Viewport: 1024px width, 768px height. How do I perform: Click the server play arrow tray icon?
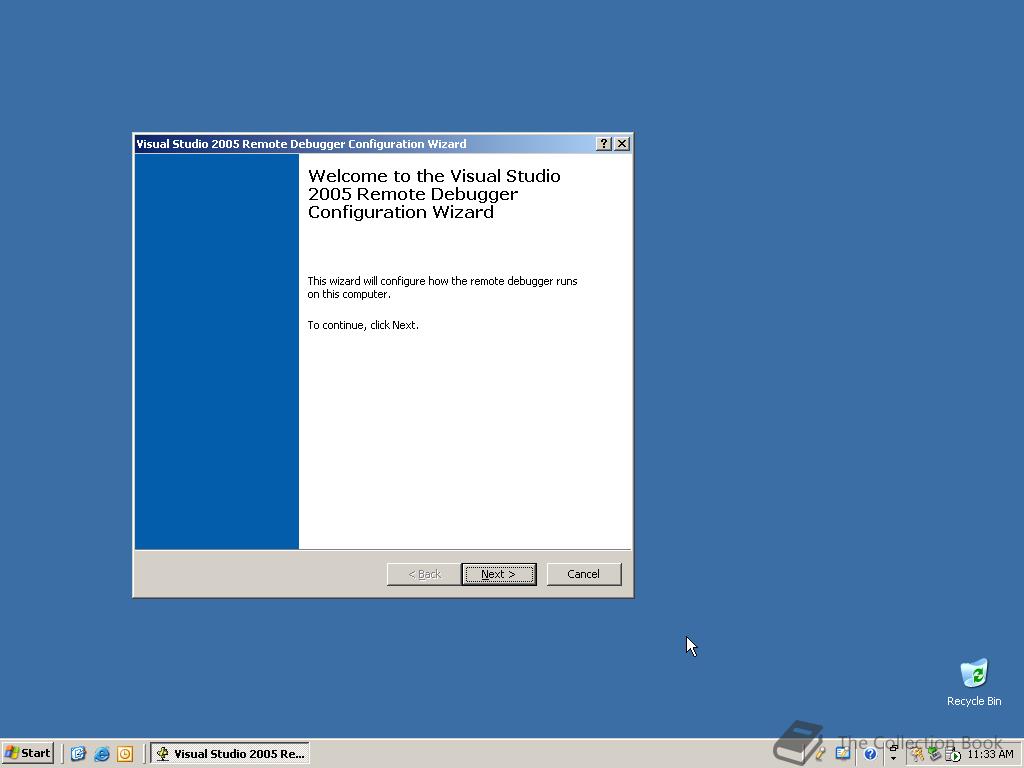pos(953,755)
